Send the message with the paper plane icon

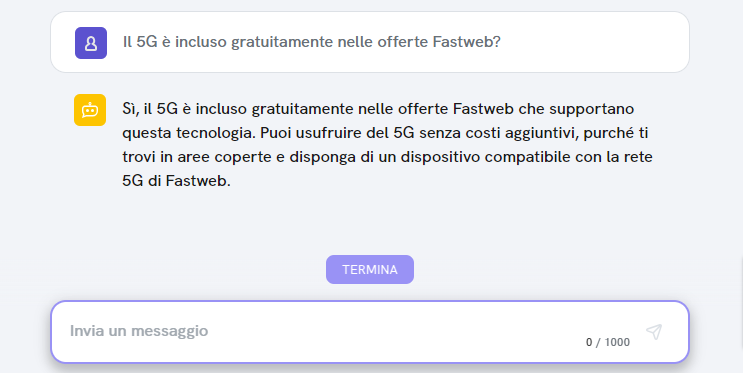pos(654,332)
